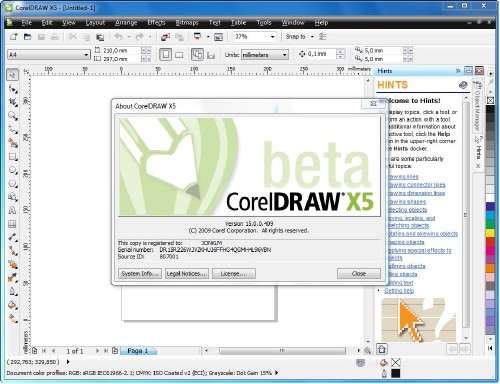The height and width of the screenshot is (384, 500).
Task: Open the A4 paper size dropdown
Action: point(49,55)
